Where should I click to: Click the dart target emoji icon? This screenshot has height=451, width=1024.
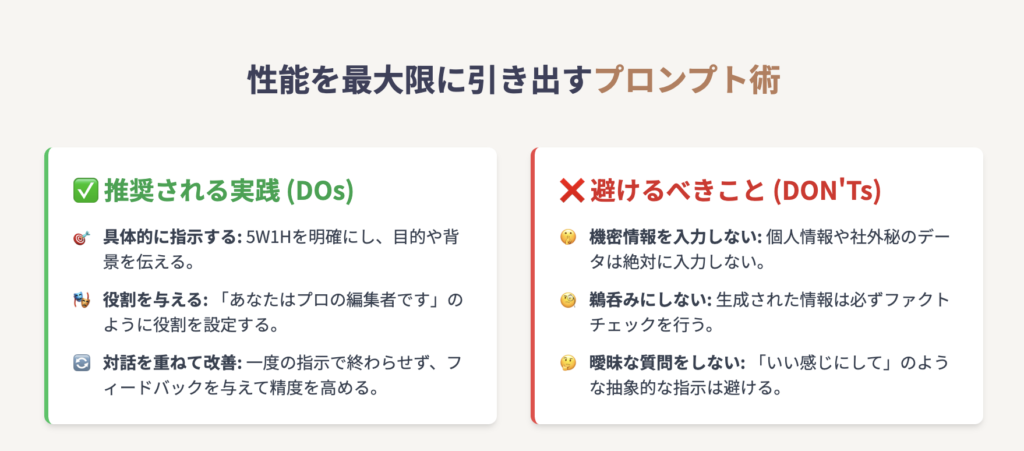coord(80,238)
